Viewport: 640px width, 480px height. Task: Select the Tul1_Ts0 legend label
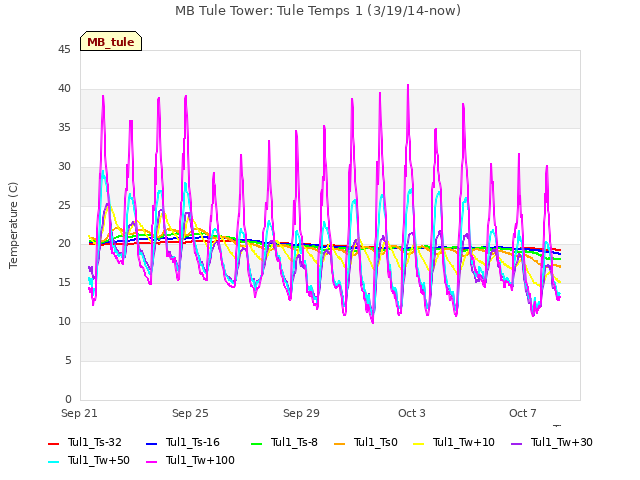click(376, 442)
